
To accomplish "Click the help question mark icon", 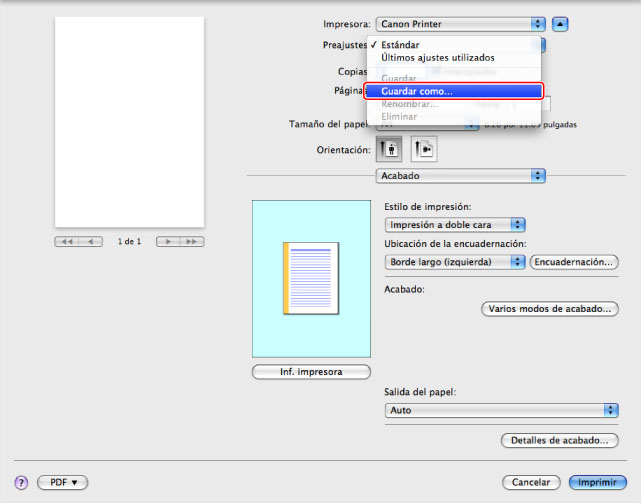I will click(x=20, y=482).
